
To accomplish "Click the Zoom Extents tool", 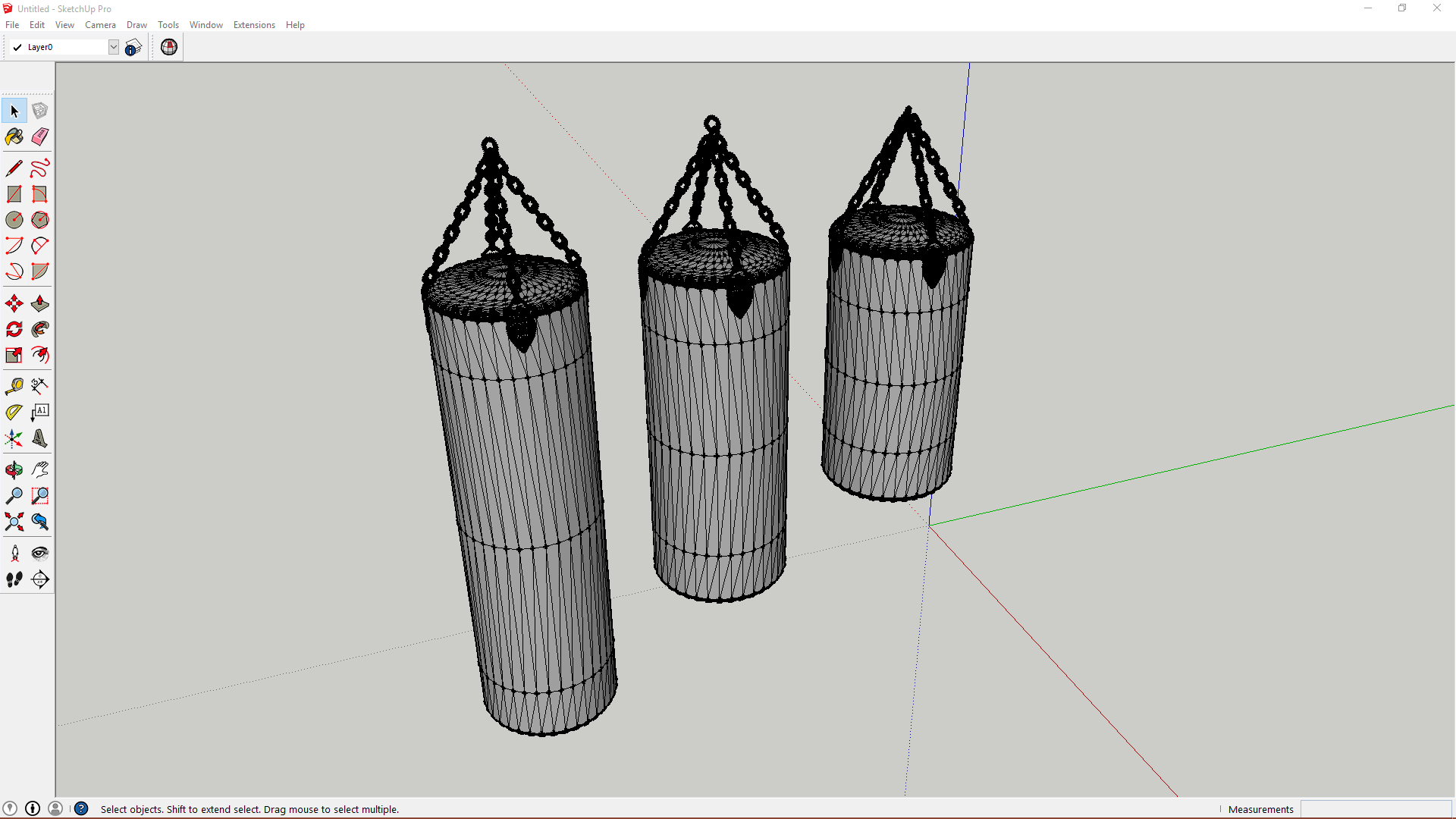I will pos(14,522).
